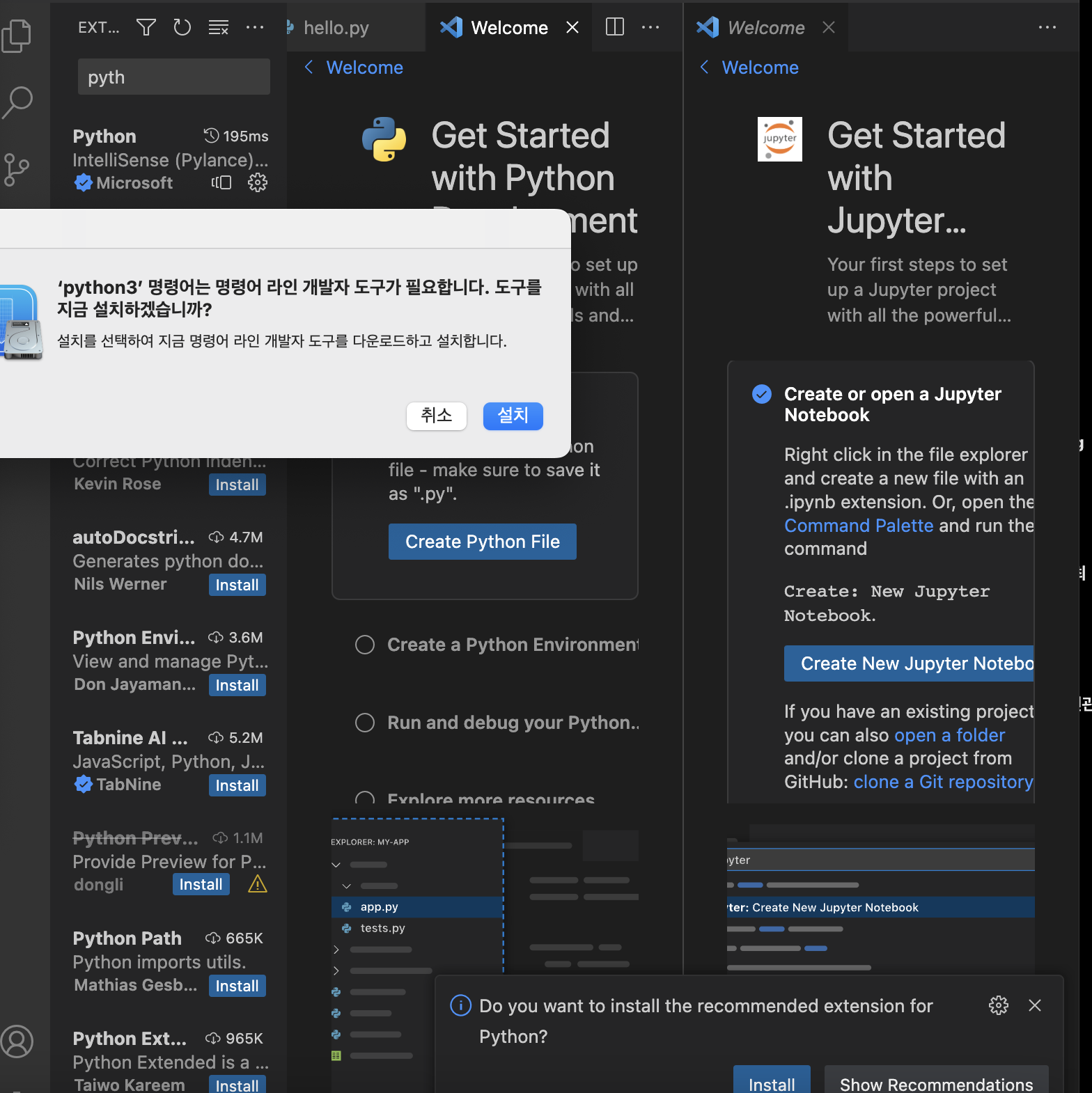Click Show Recommendations button

(937, 1080)
